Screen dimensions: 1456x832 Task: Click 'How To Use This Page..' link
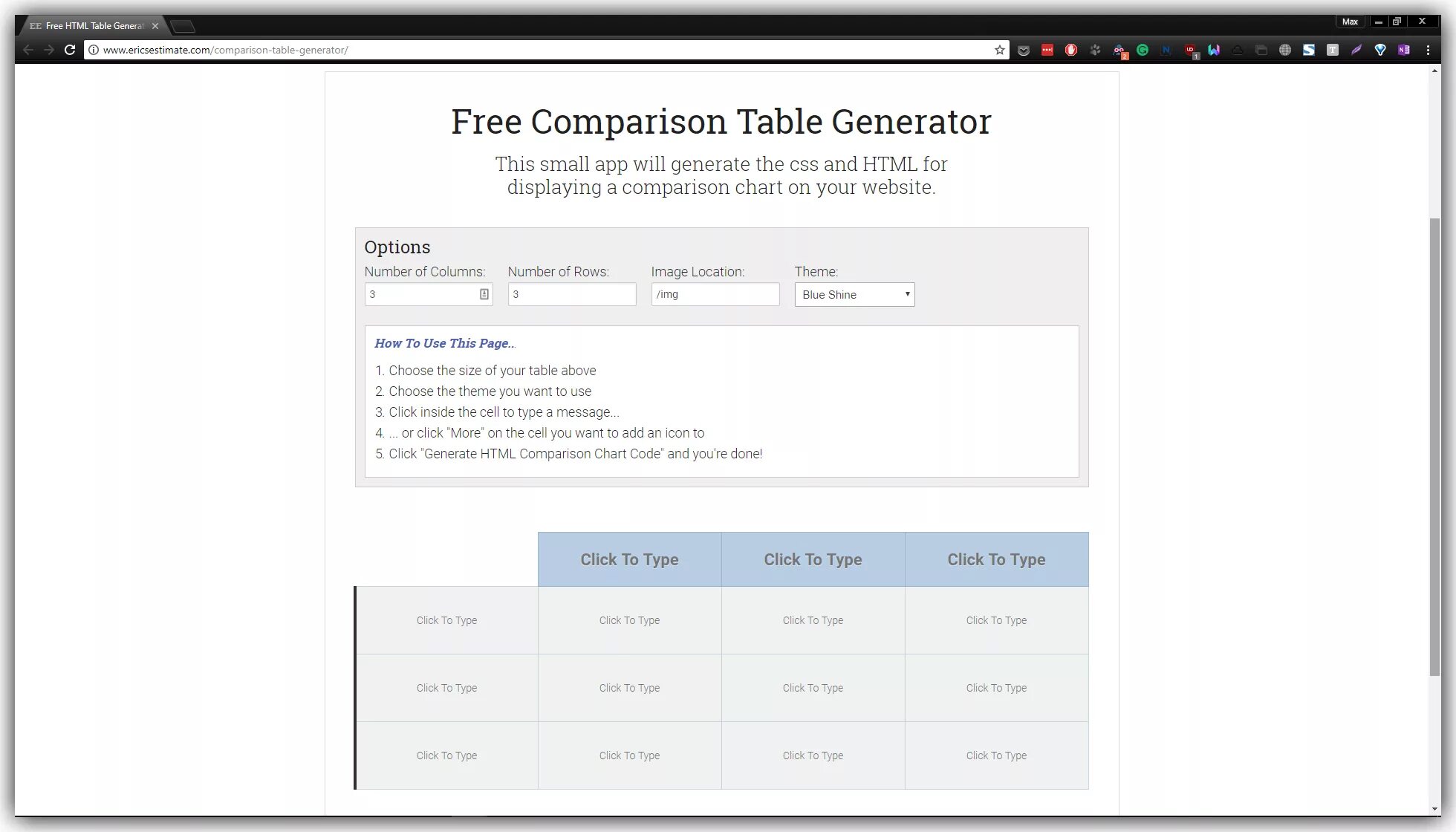[444, 343]
